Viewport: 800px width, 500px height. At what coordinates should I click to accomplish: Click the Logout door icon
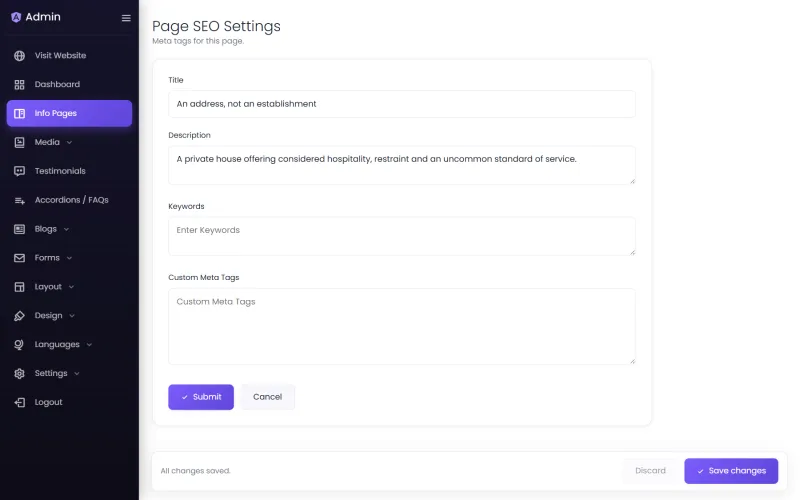pos(19,403)
